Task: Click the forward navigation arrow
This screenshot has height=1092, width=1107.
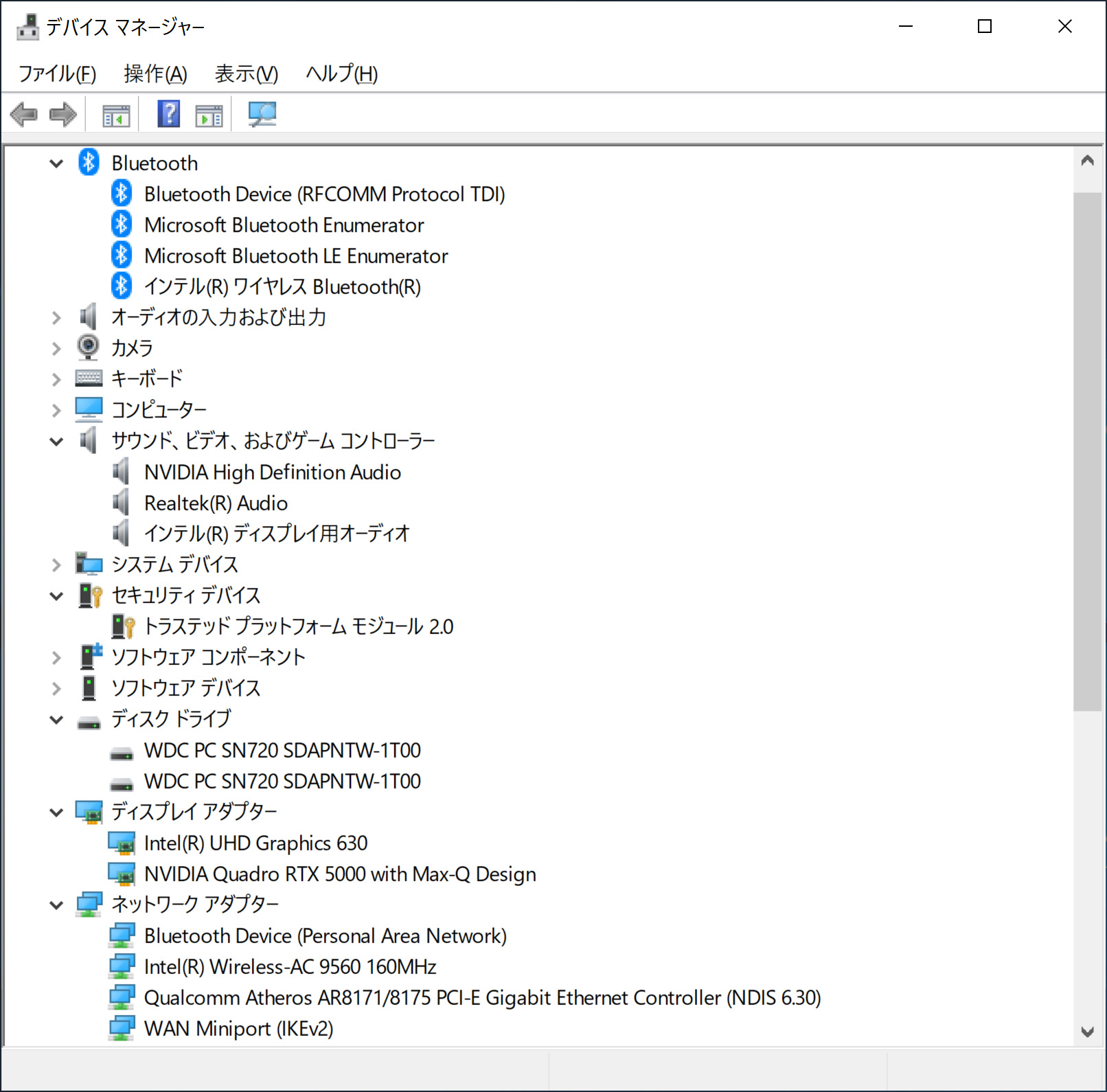Action: coord(62,114)
